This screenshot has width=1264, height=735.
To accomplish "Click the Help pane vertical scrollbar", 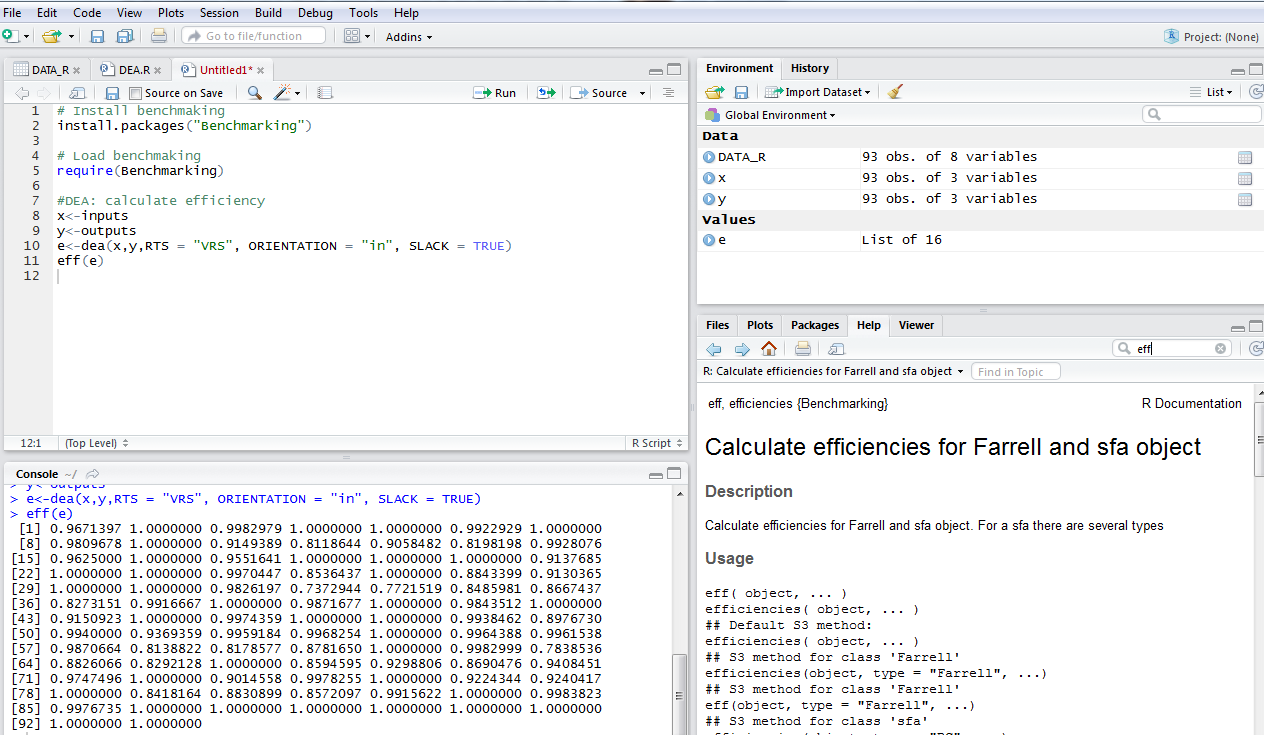I will coord(1258,440).
